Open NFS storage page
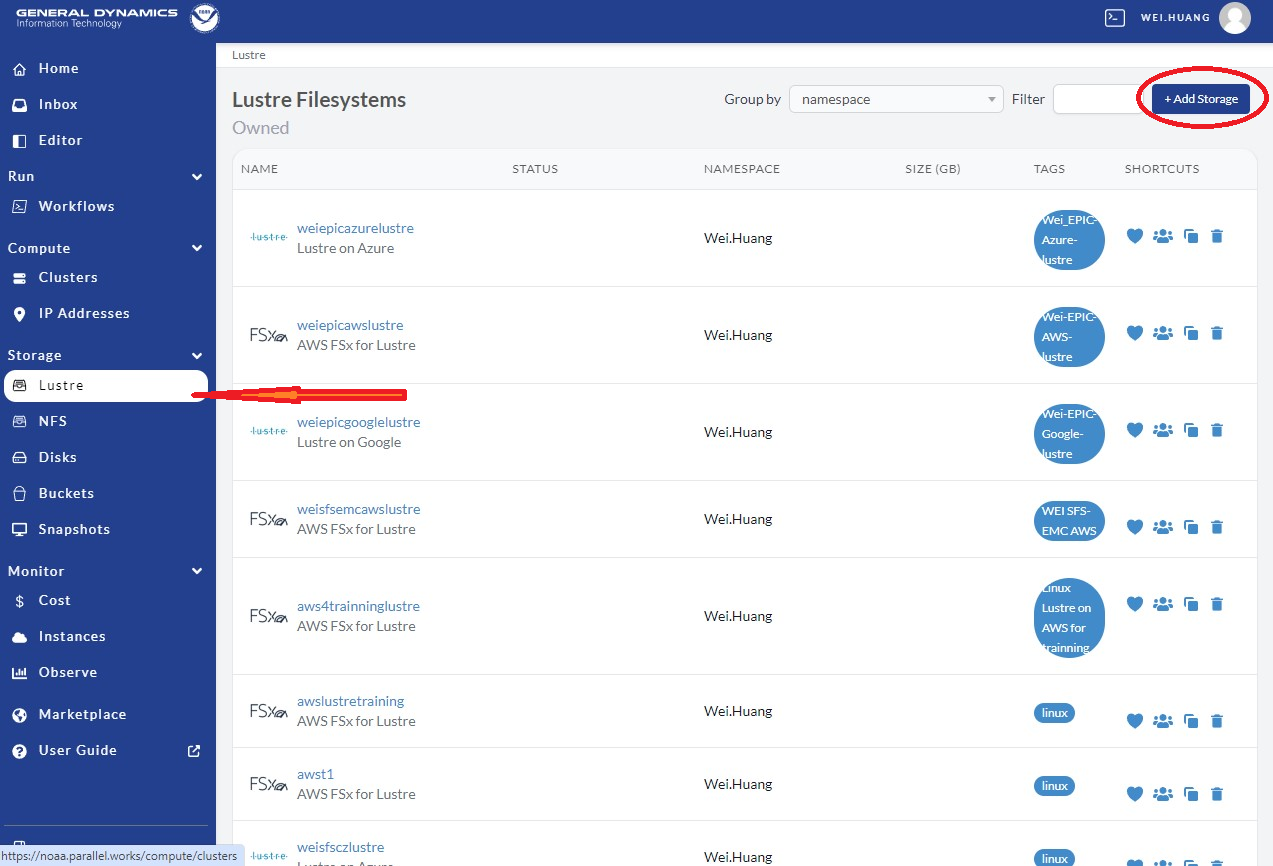 [x=53, y=421]
